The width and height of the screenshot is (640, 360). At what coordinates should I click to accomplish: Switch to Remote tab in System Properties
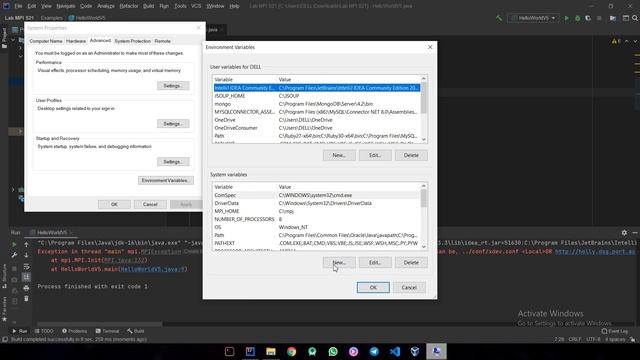[x=162, y=41]
